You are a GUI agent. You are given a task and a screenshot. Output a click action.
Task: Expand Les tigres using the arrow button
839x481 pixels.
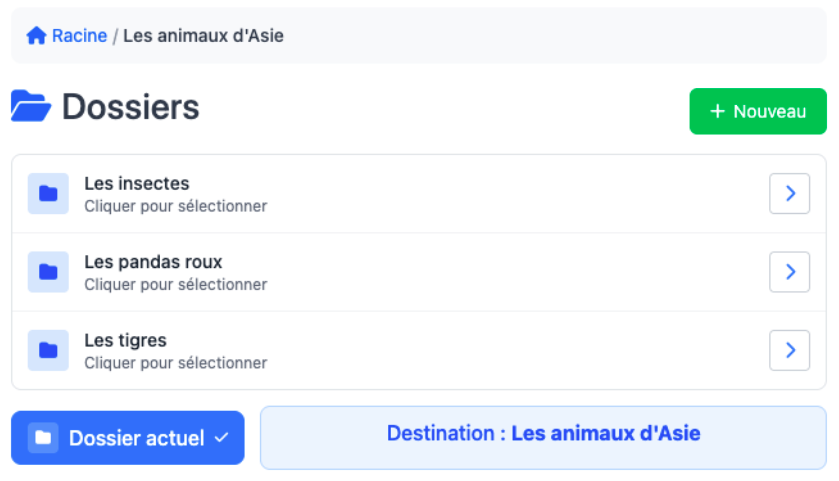click(x=789, y=350)
